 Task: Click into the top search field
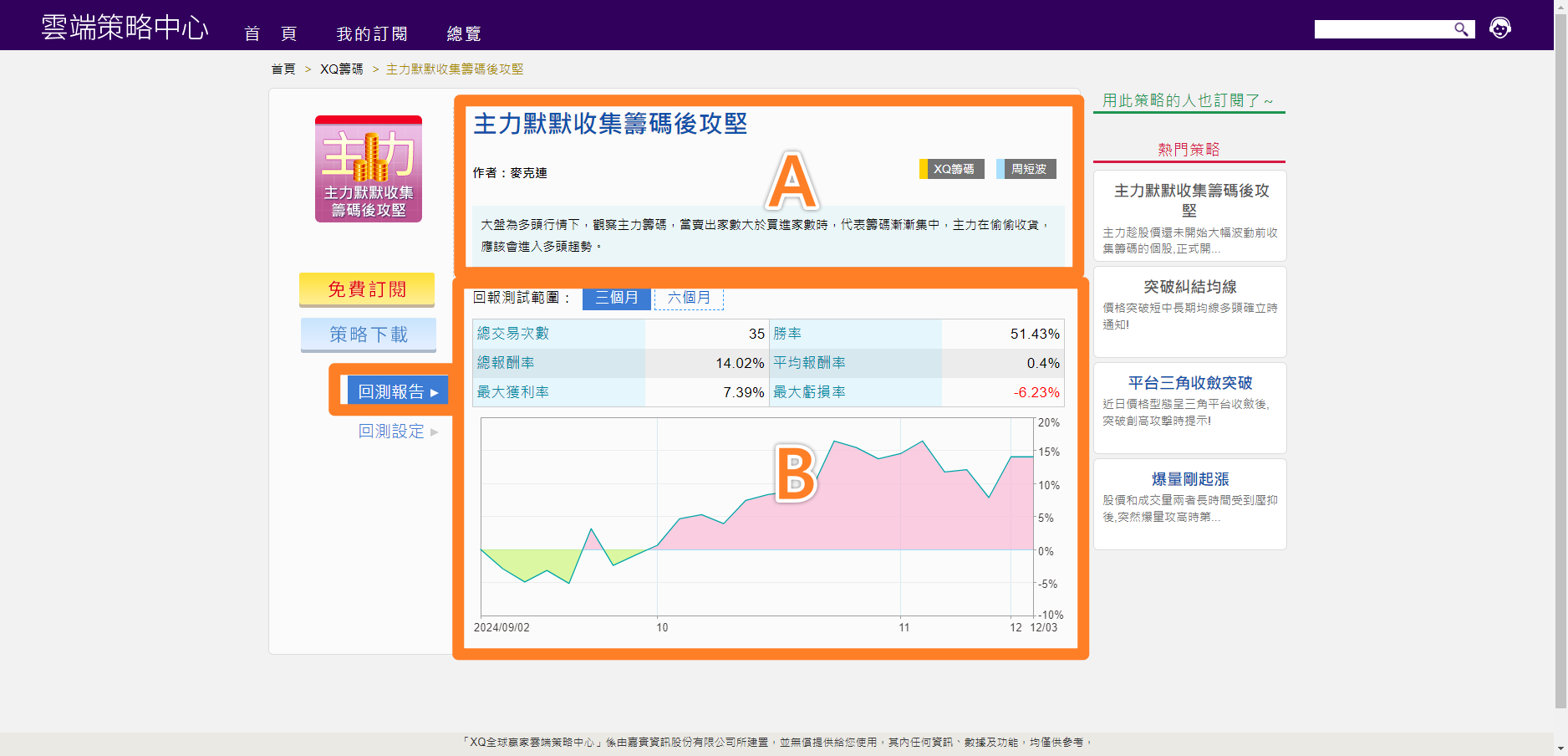pos(1383,29)
